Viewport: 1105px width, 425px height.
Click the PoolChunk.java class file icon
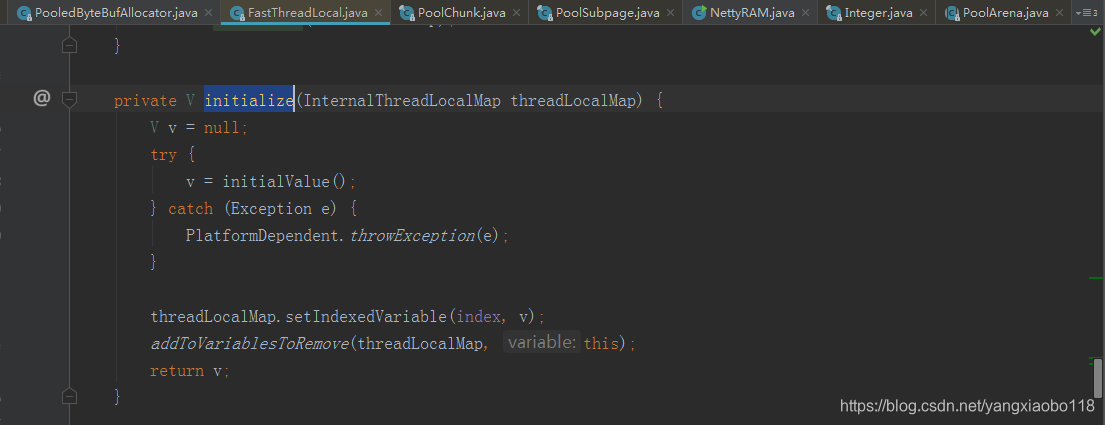pos(407,13)
